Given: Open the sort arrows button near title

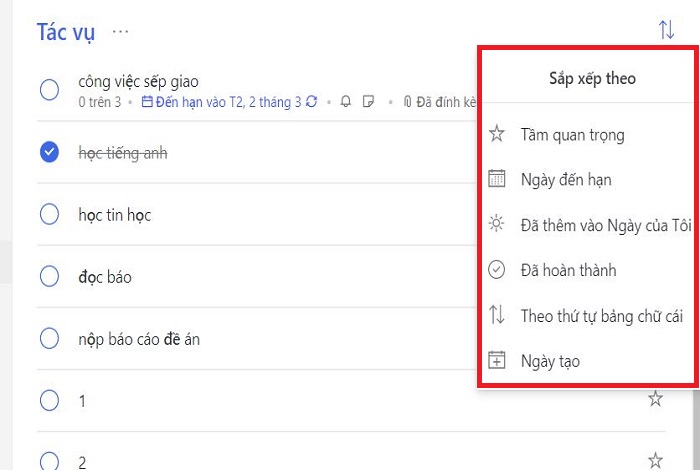Looking at the screenshot, I should (666, 29).
